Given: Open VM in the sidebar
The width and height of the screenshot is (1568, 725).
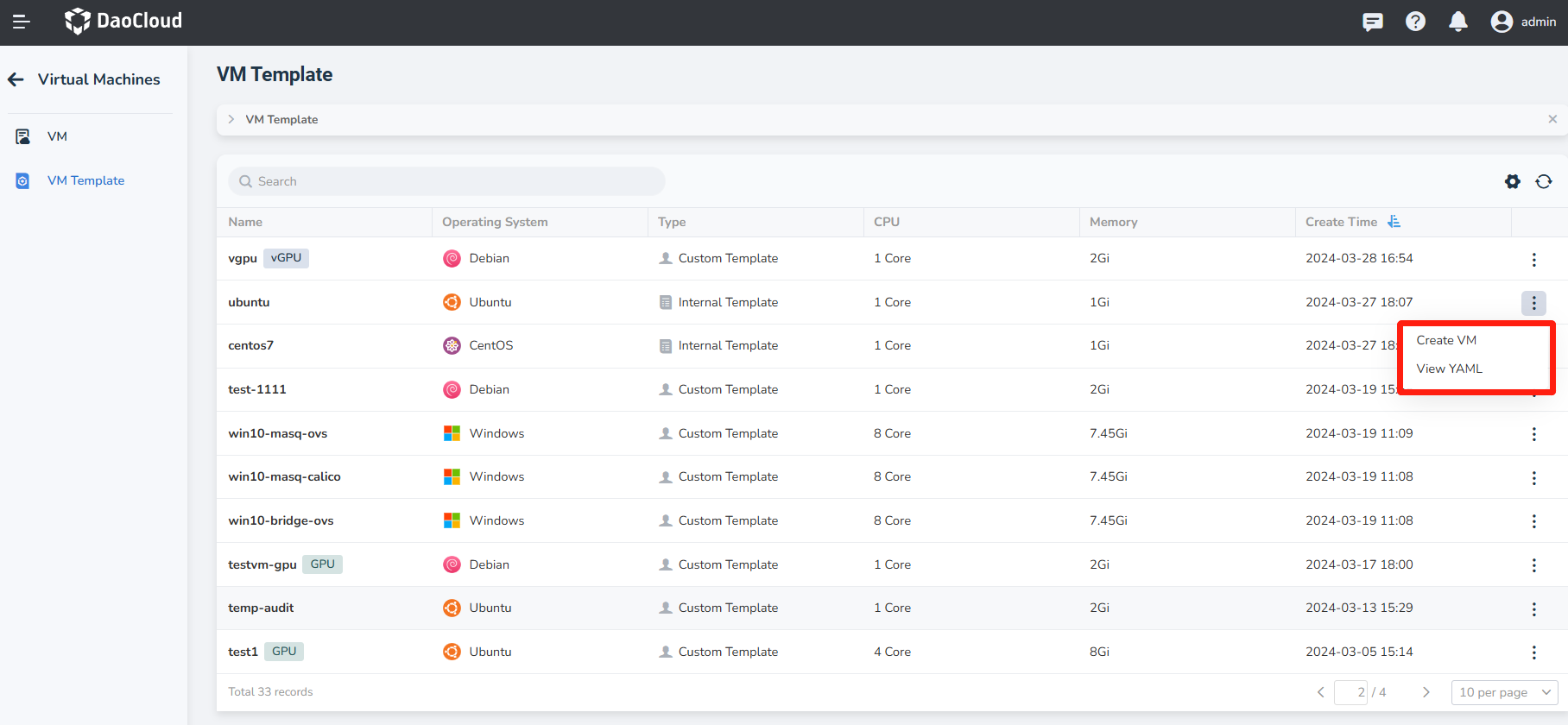Looking at the screenshot, I should tap(57, 136).
